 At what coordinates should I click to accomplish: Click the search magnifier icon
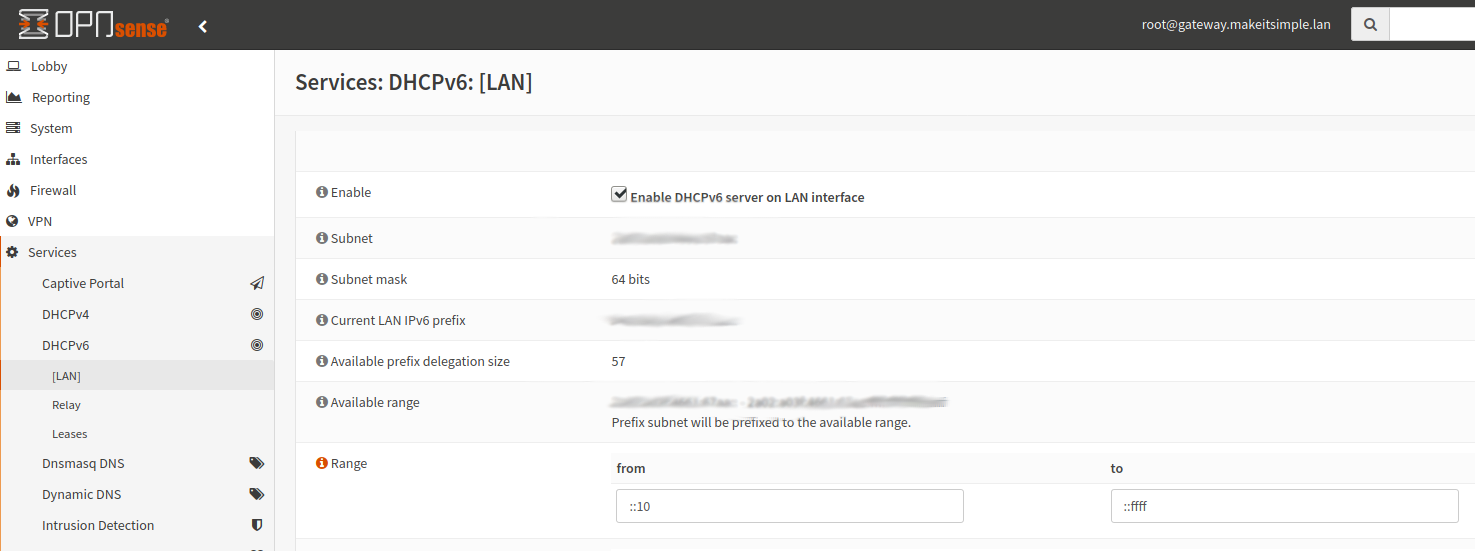[x=1370, y=25]
